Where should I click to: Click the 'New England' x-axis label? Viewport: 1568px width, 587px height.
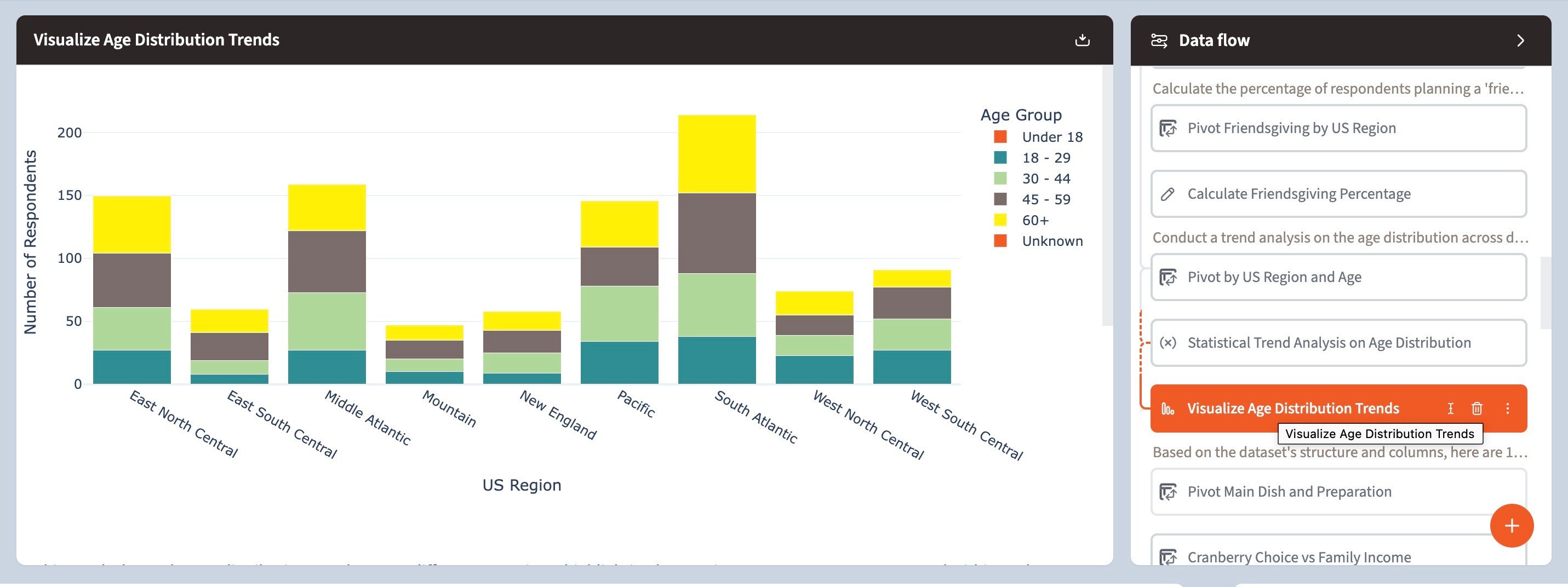tap(558, 415)
